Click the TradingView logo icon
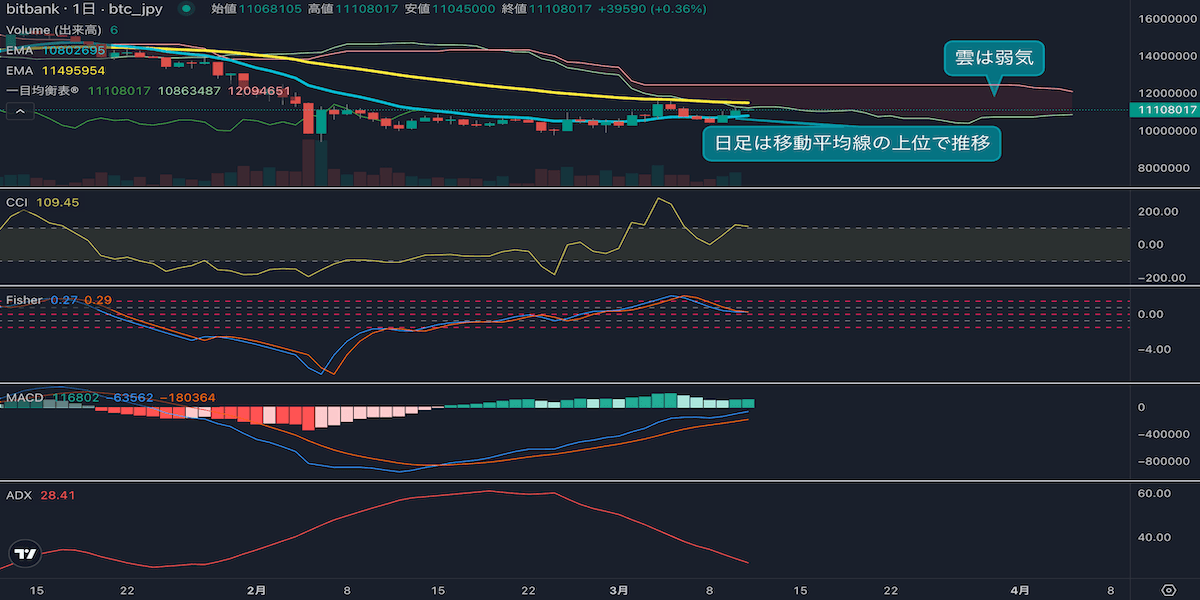This screenshot has width=1200, height=600. (25, 553)
